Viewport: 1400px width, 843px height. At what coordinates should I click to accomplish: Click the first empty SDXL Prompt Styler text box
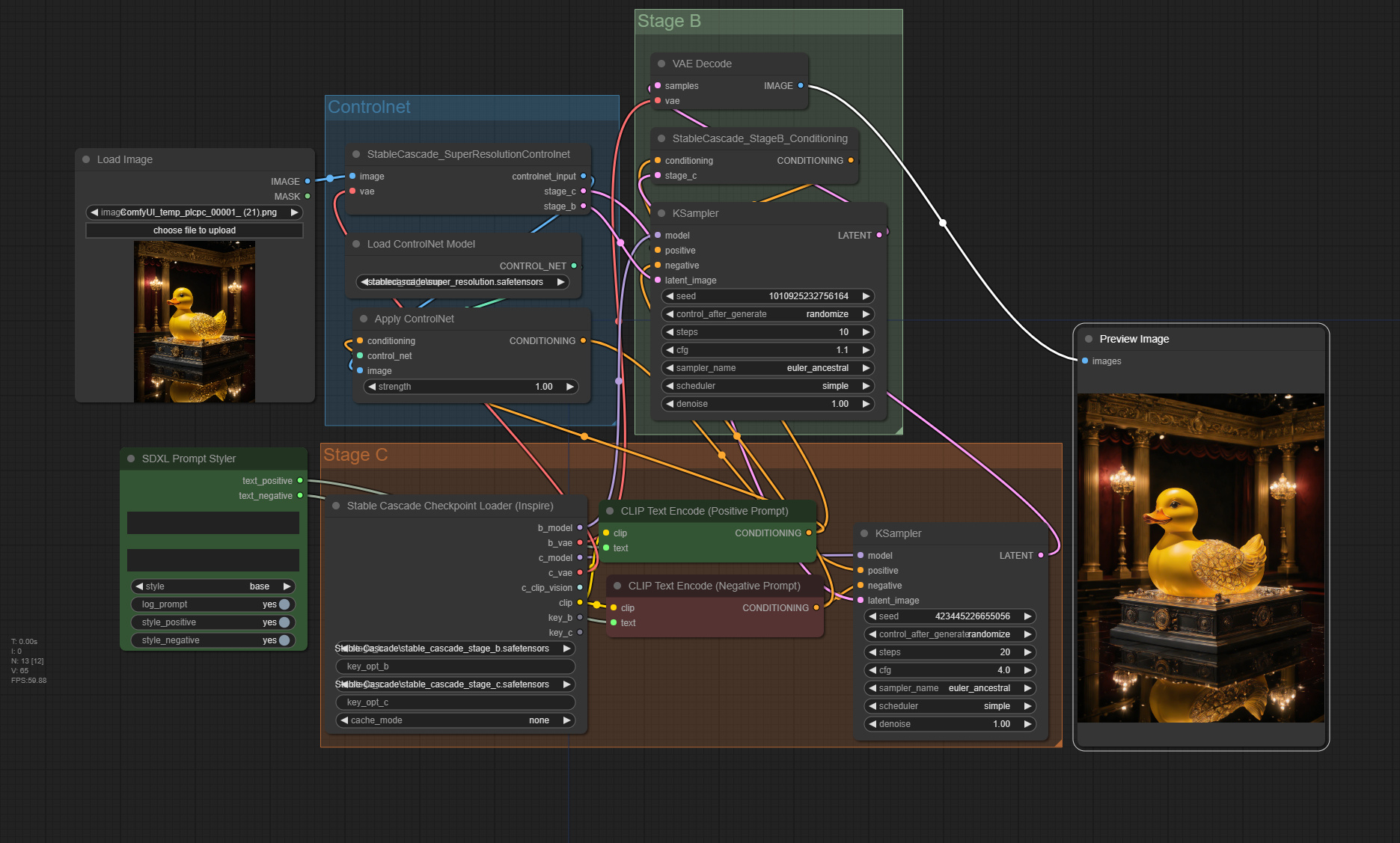[x=213, y=523]
